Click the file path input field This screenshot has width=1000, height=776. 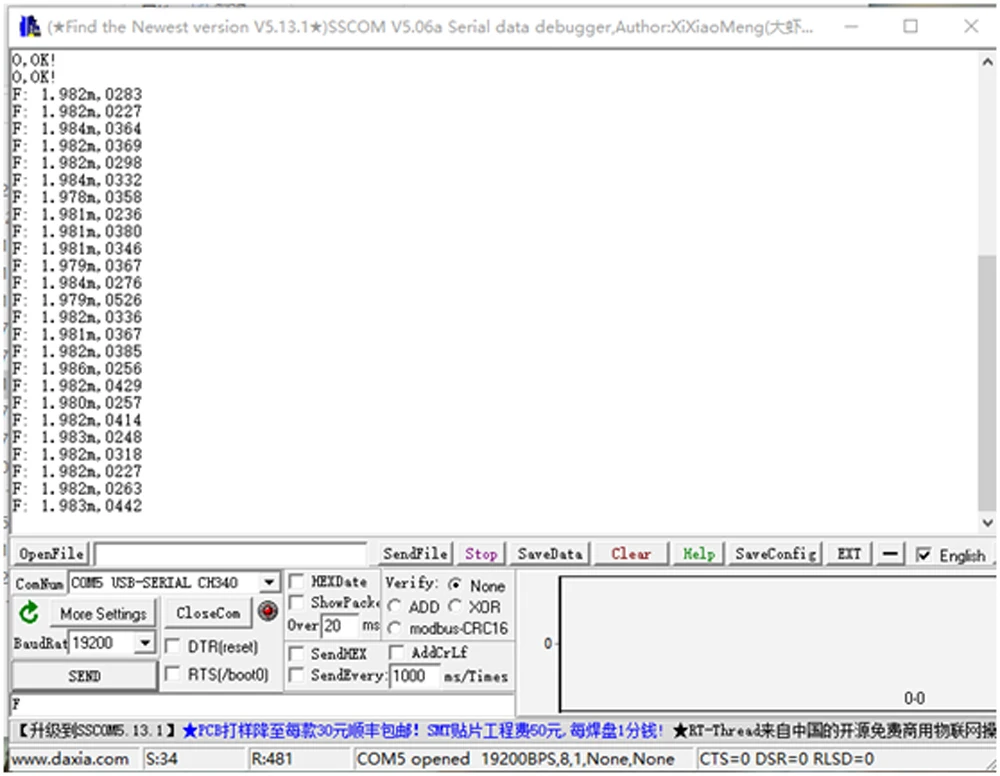(230, 553)
